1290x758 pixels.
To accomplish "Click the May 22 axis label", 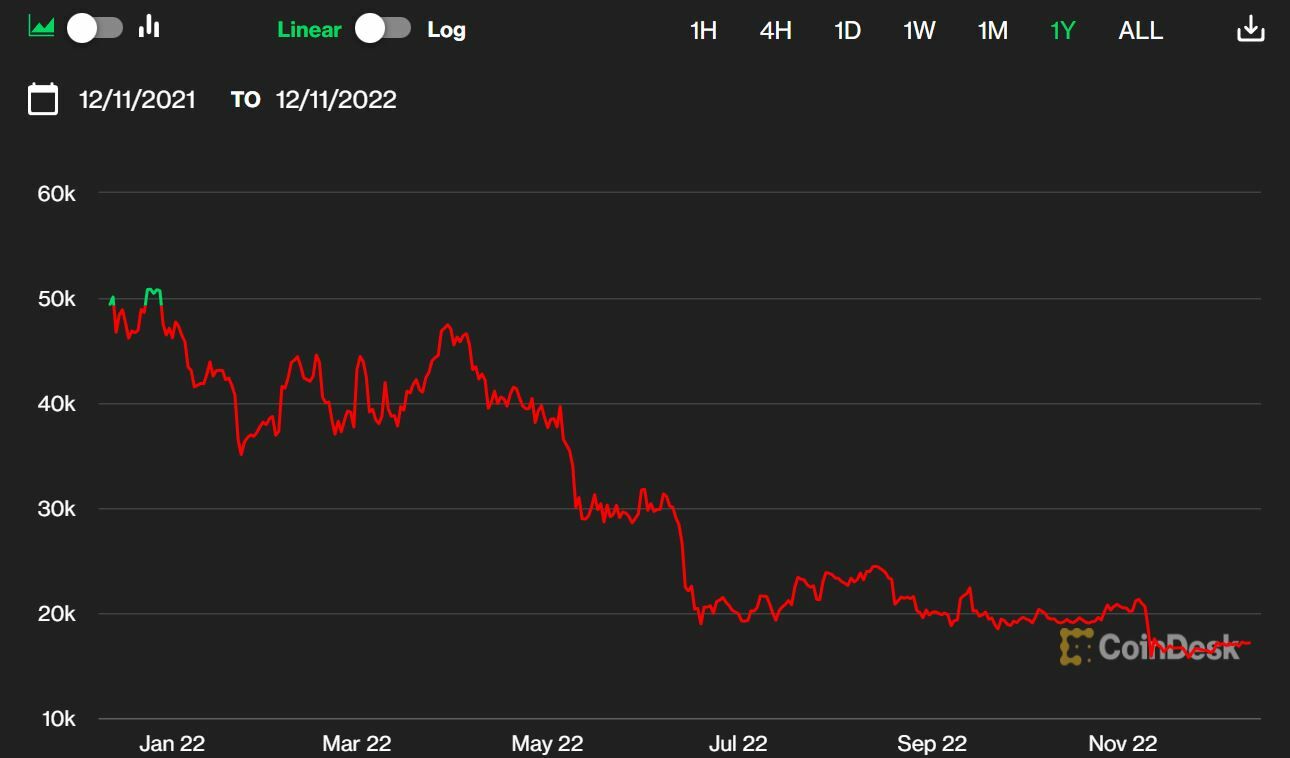I will tap(547, 743).
